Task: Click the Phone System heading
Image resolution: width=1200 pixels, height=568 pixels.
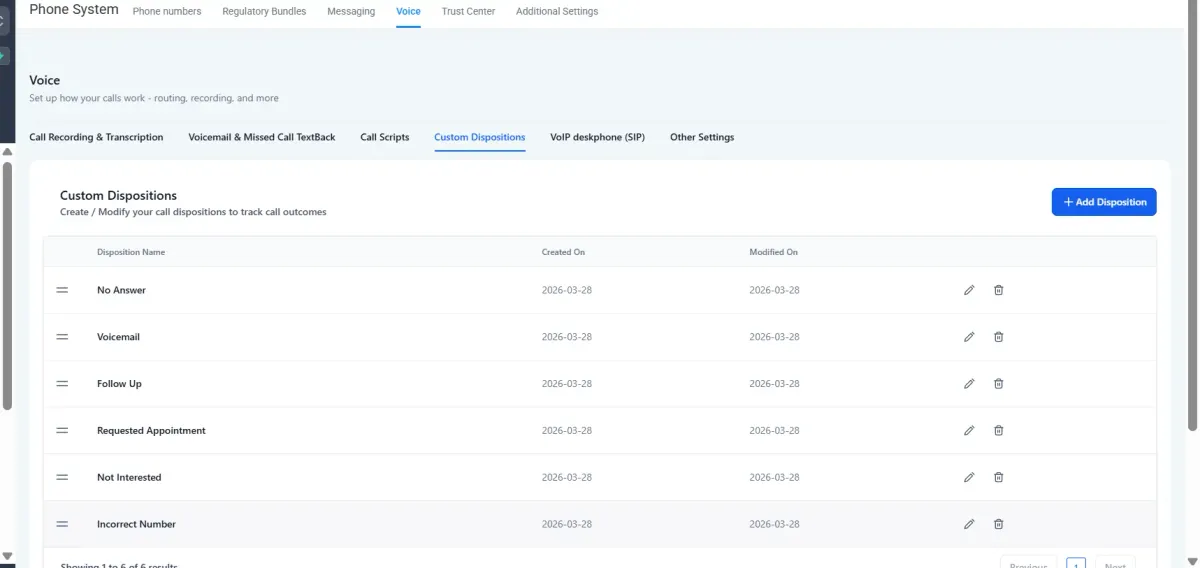Action: click(x=74, y=9)
